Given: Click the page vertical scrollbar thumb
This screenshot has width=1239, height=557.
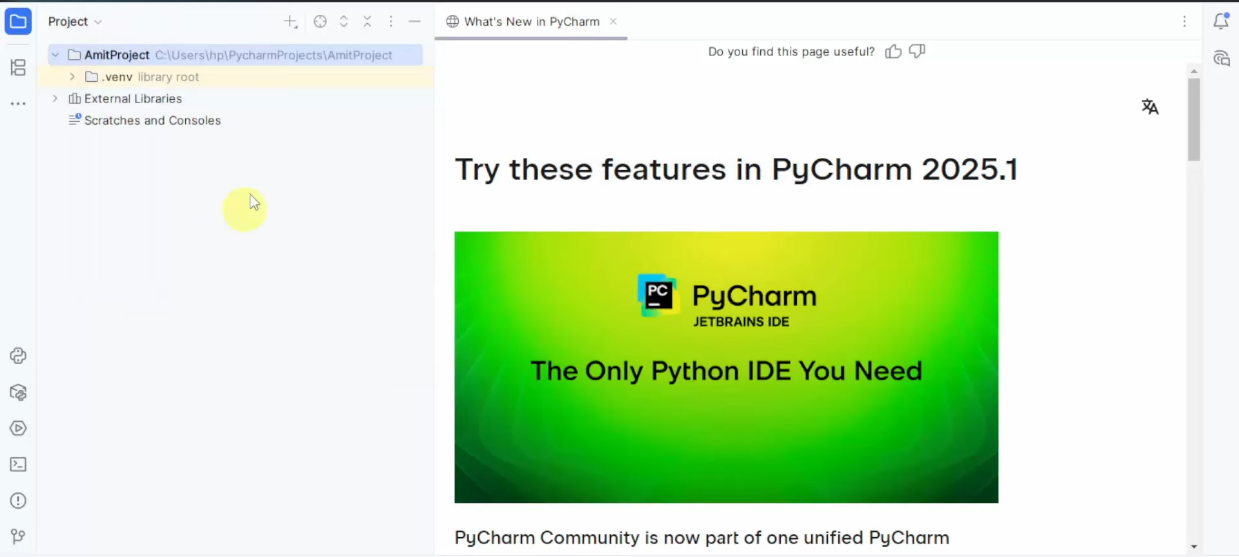Looking at the screenshot, I should tap(1194, 119).
